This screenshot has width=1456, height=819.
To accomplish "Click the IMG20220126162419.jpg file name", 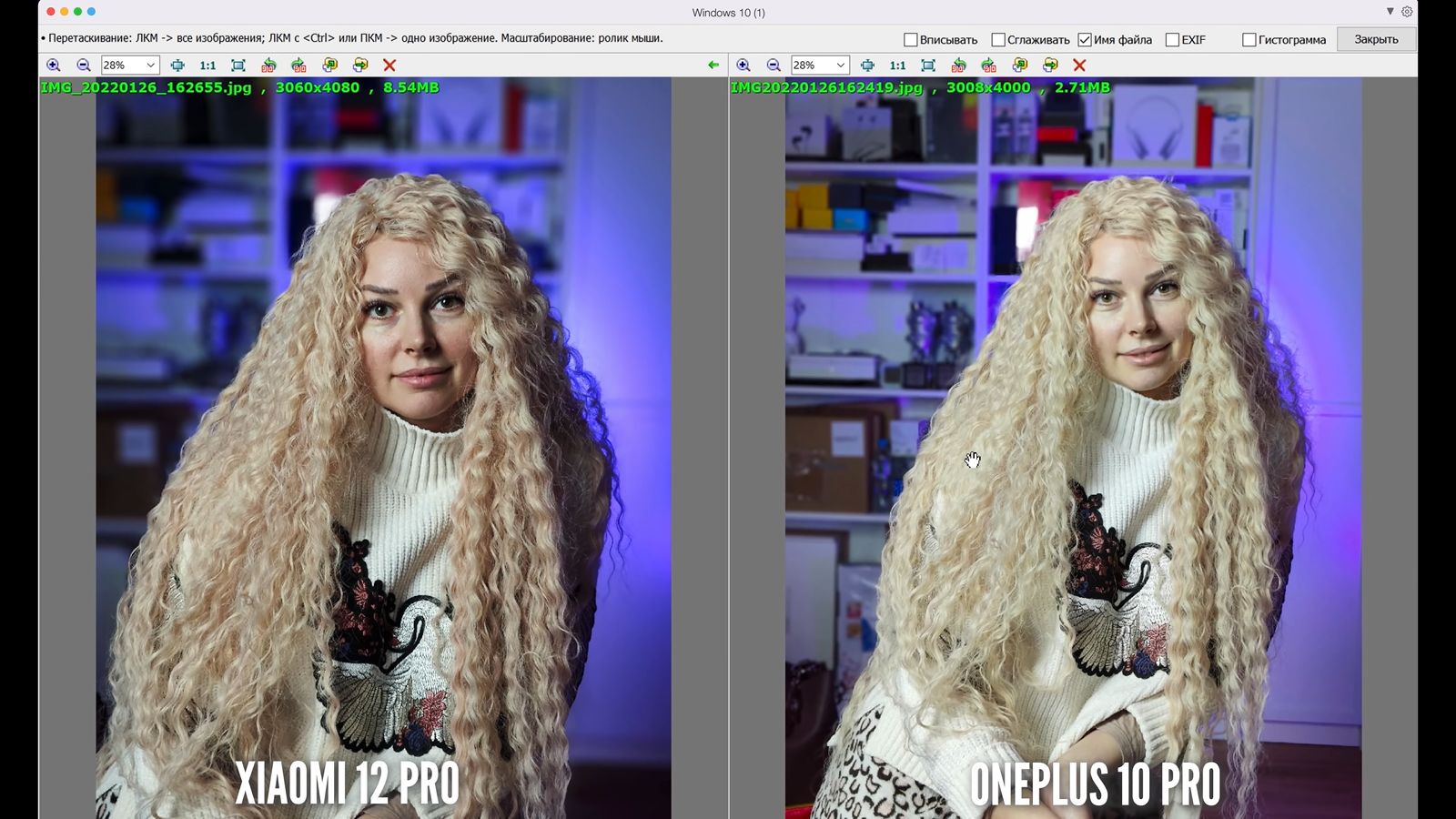I will [826, 87].
